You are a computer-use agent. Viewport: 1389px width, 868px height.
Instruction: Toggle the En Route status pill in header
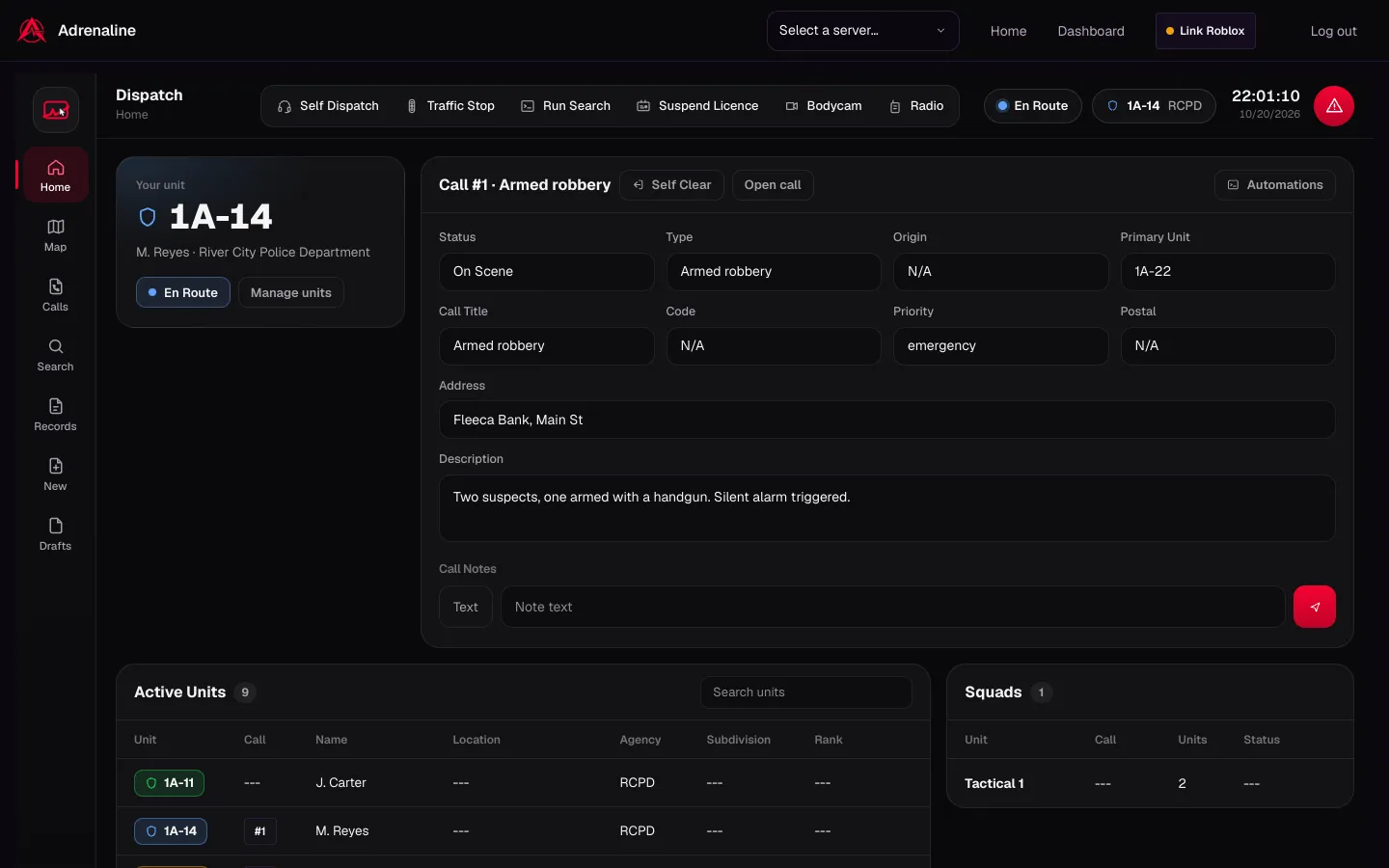tap(1033, 106)
